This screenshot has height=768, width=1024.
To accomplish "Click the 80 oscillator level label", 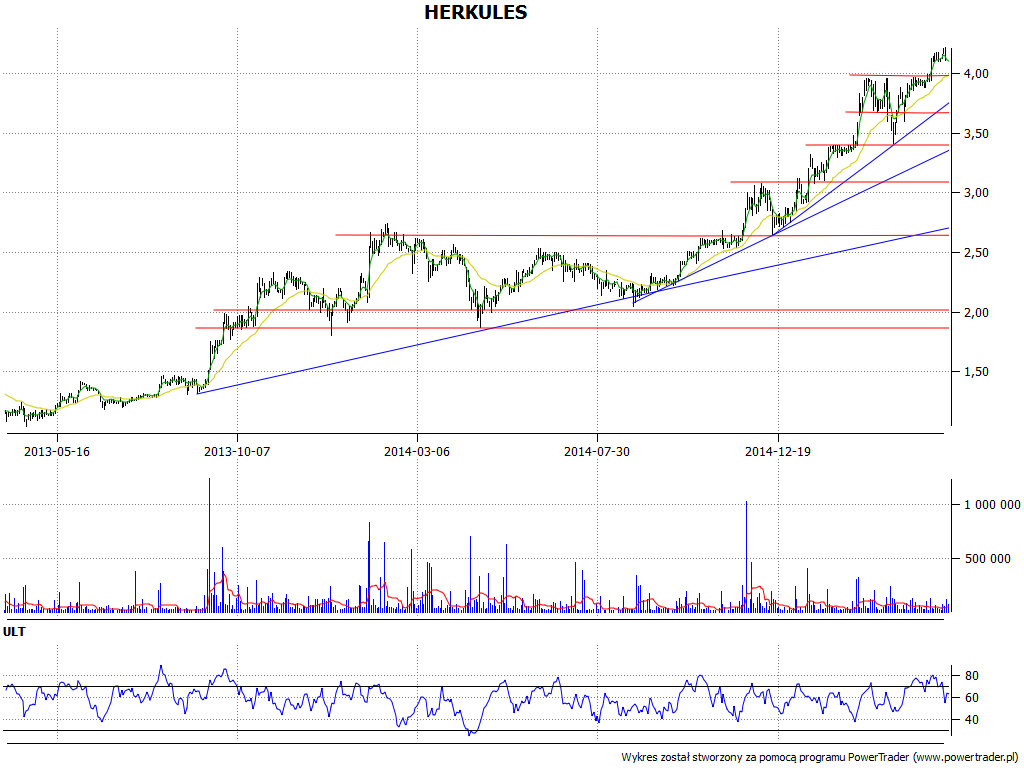I will point(971,676).
